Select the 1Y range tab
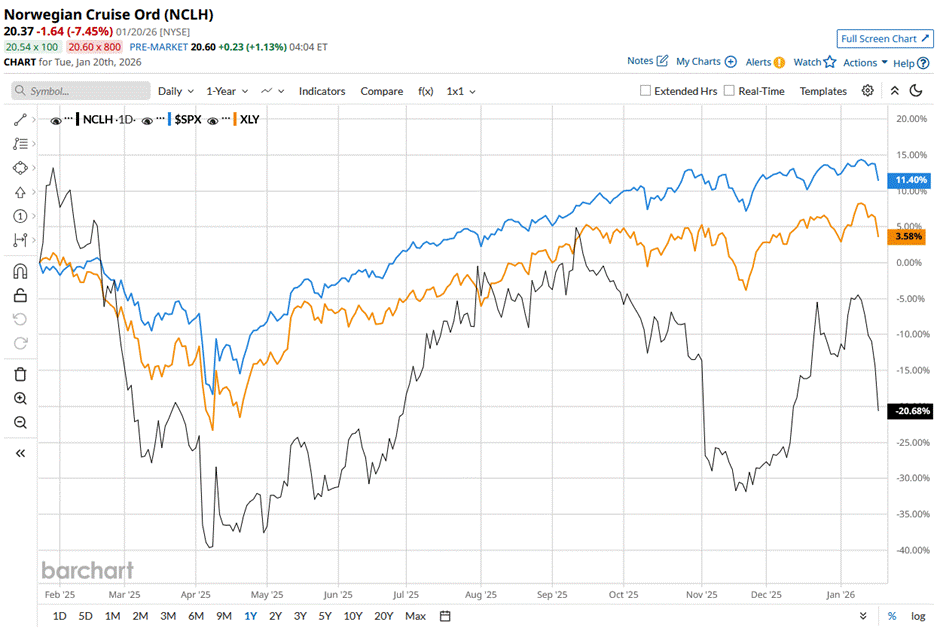 (x=250, y=615)
